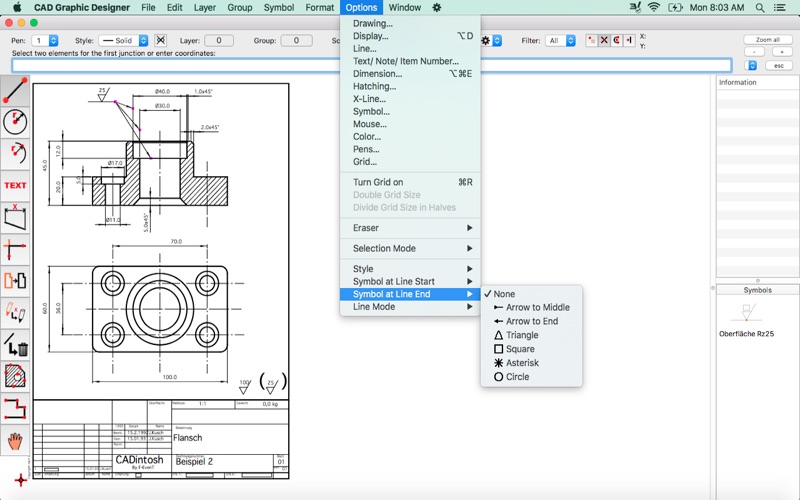Turn Grid on from the Options menu
The height and width of the screenshot is (500, 800).
pos(410,182)
